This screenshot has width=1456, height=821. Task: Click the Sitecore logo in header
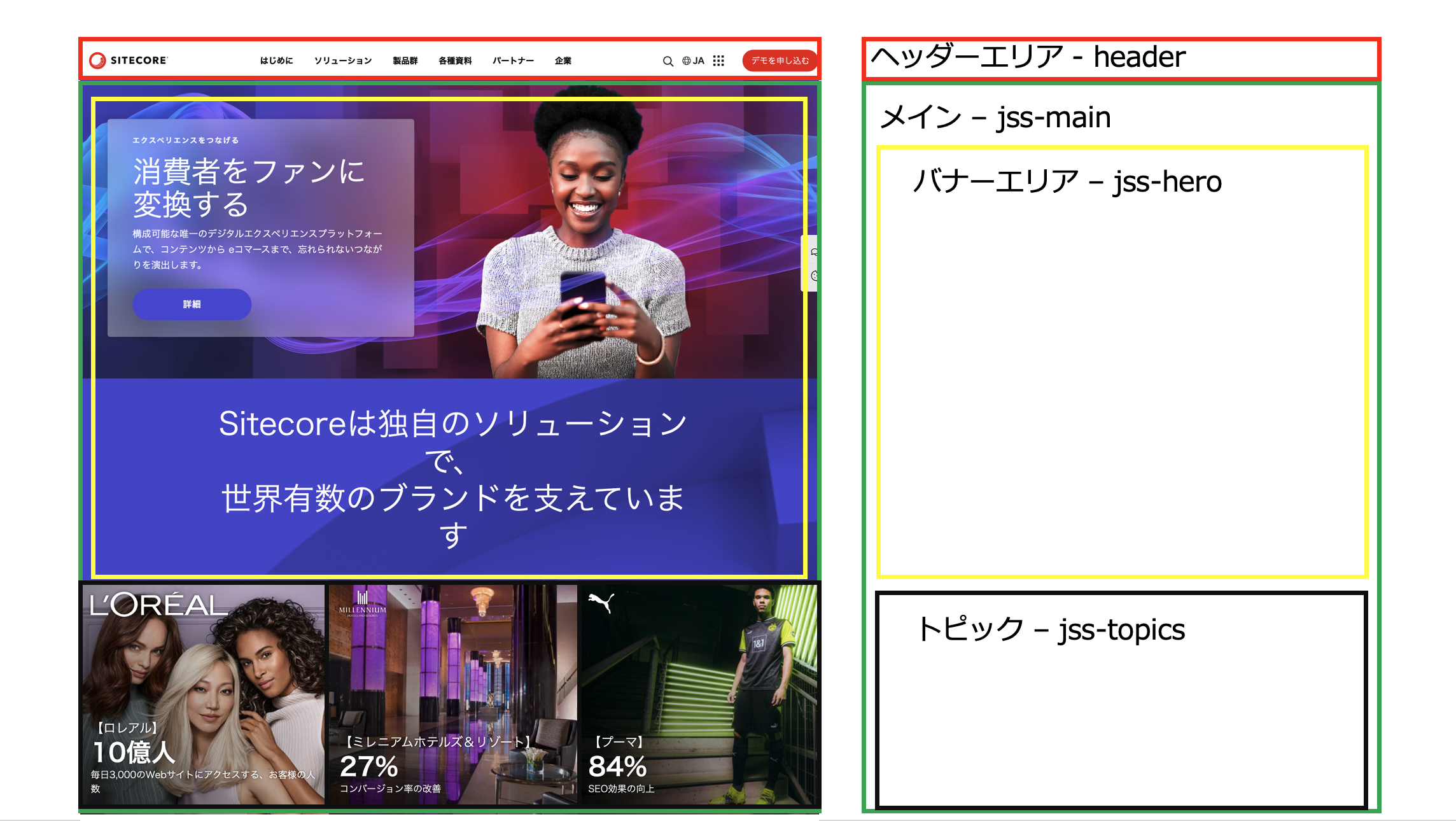tap(129, 60)
